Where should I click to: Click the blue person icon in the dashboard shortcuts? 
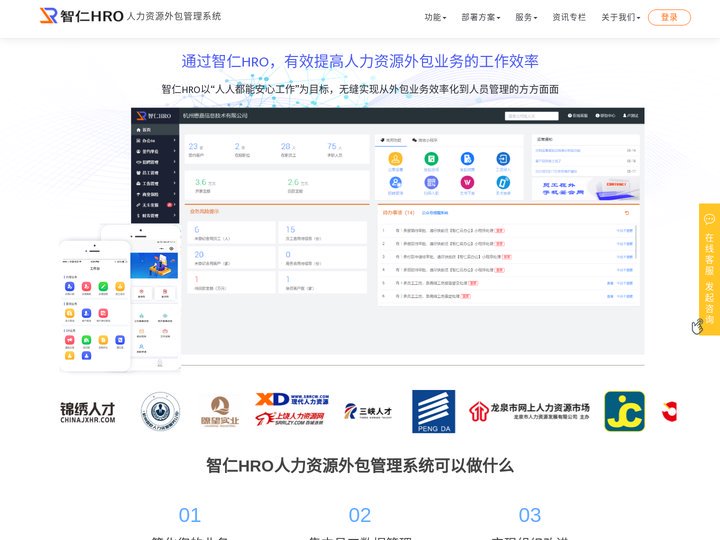click(x=395, y=183)
